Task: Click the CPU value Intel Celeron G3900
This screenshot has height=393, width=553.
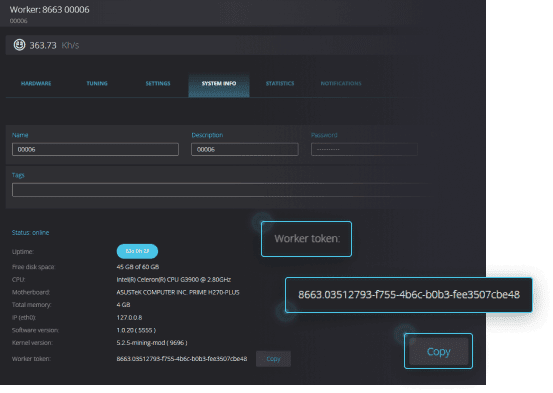Action: pyautogui.click(x=174, y=279)
